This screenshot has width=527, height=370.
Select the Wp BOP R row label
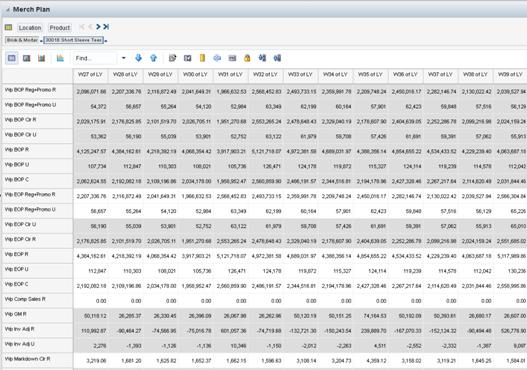coord(37,151)
